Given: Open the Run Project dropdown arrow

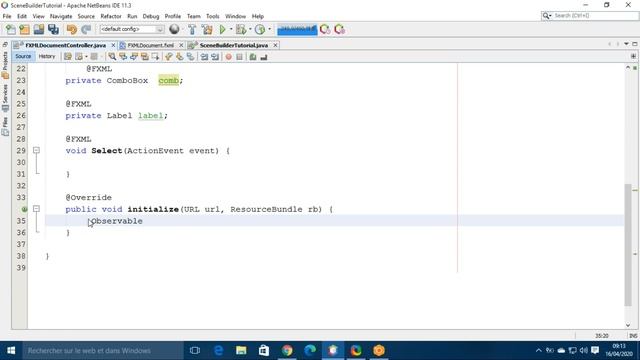Looking at the screenshot, I should click(x=231, y=29).
